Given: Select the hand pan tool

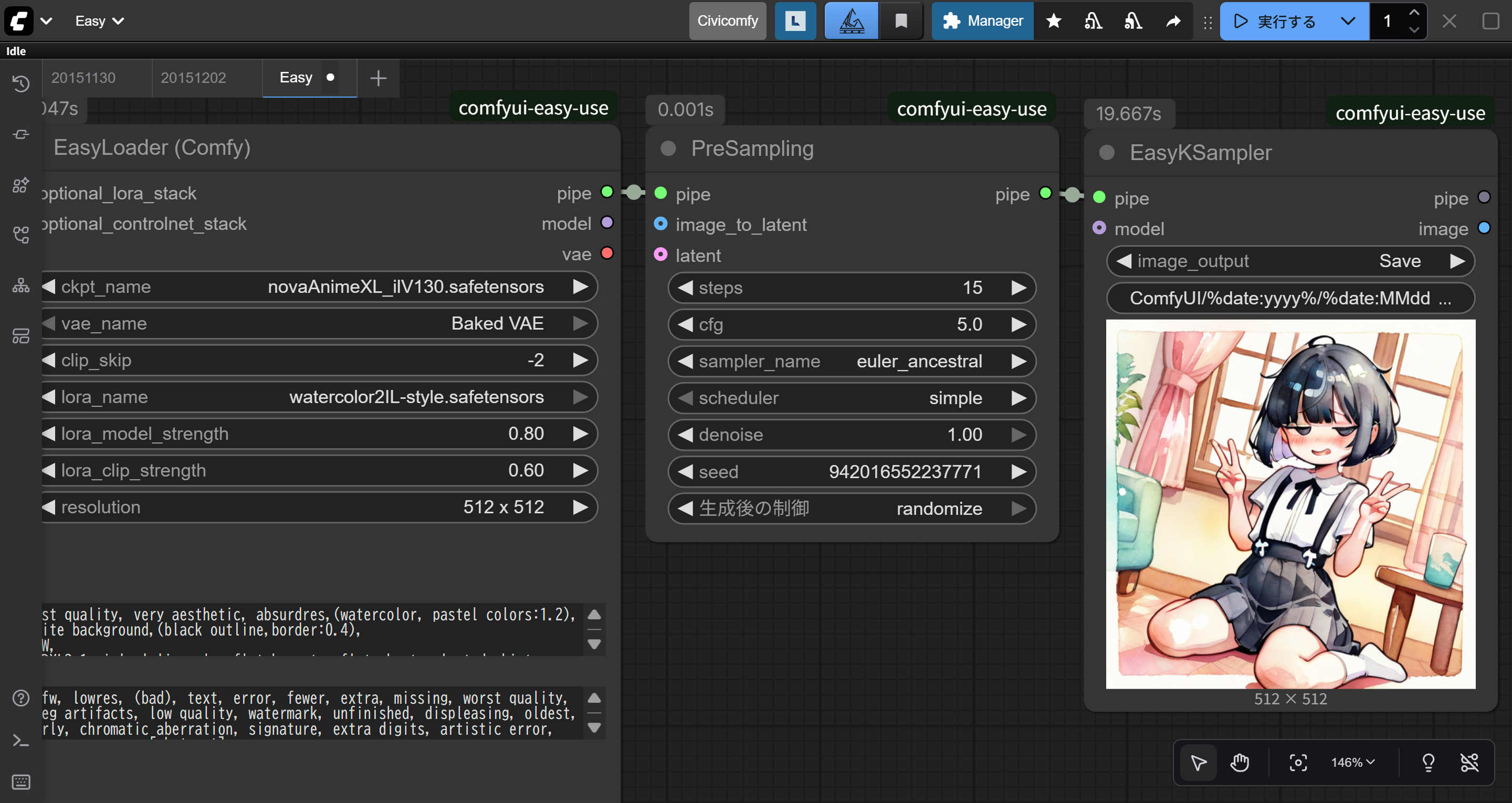Looking at the screenshot, I should 1240,763.
